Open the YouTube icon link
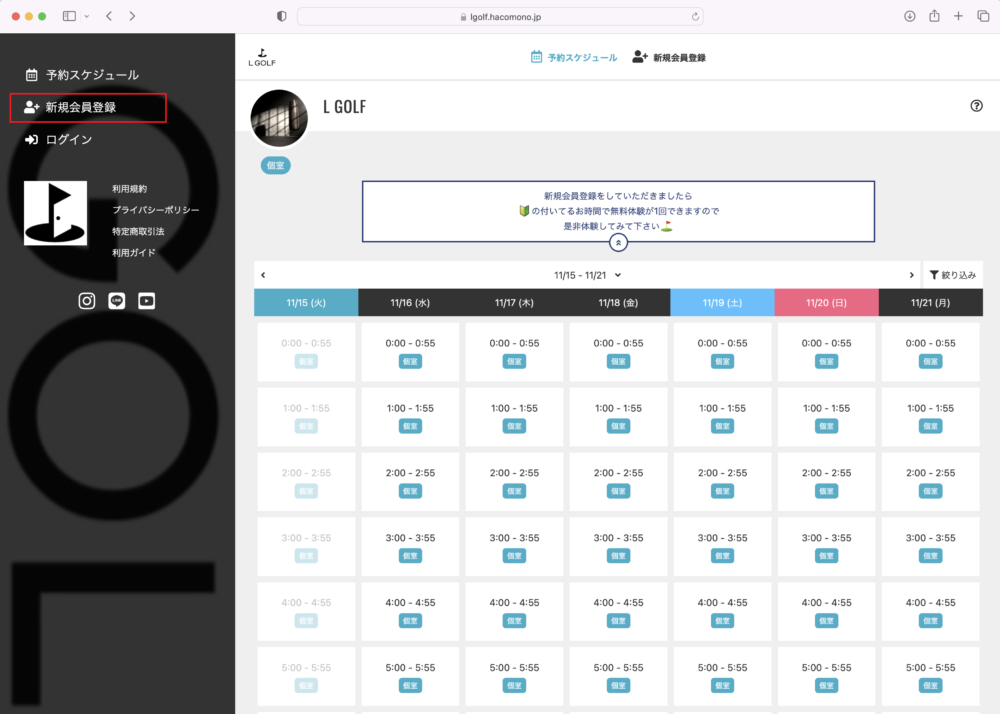The width and height of the screenshot is (1000, 714). pos(147,301)
